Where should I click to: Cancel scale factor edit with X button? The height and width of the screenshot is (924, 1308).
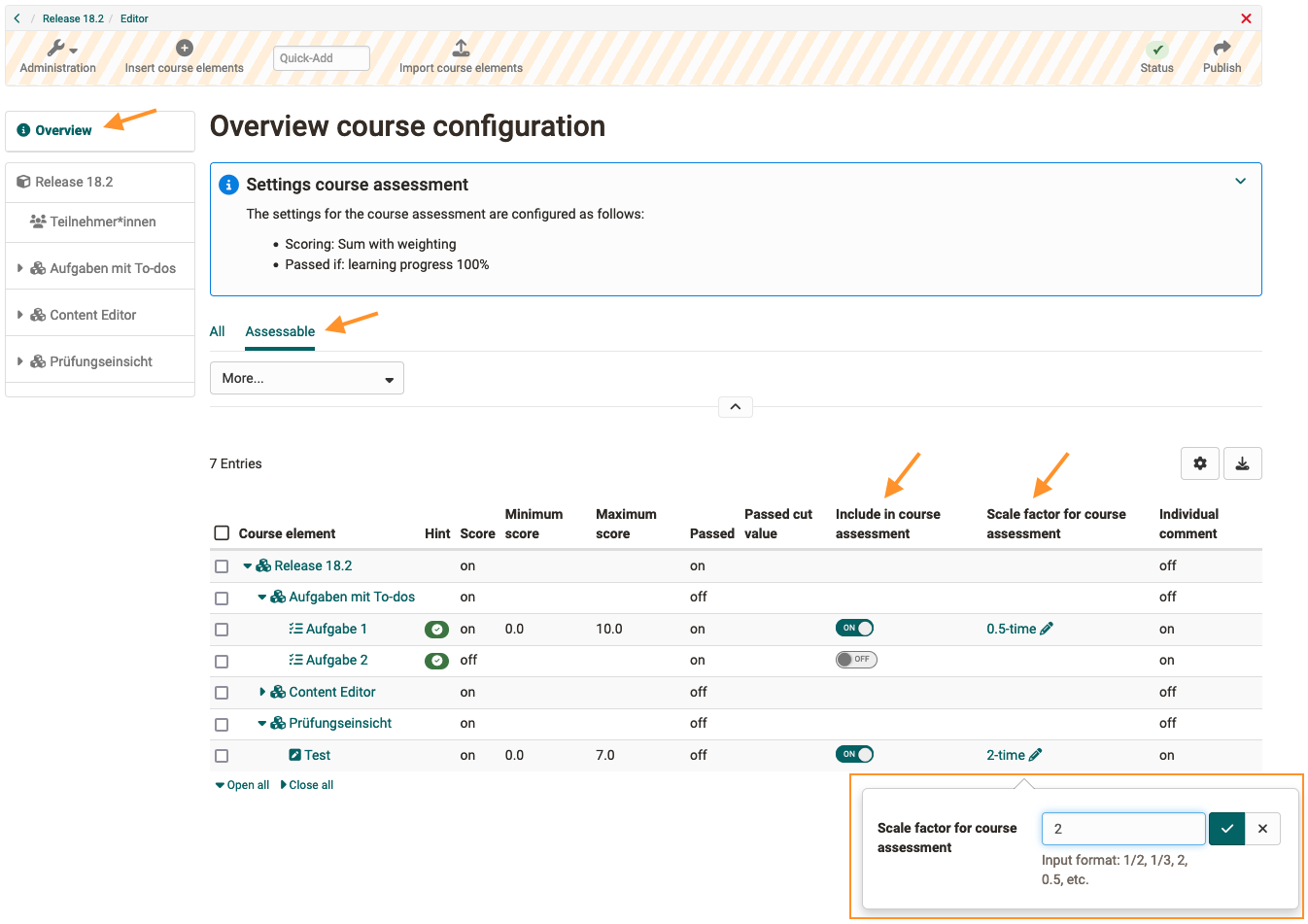point(1262,829)
